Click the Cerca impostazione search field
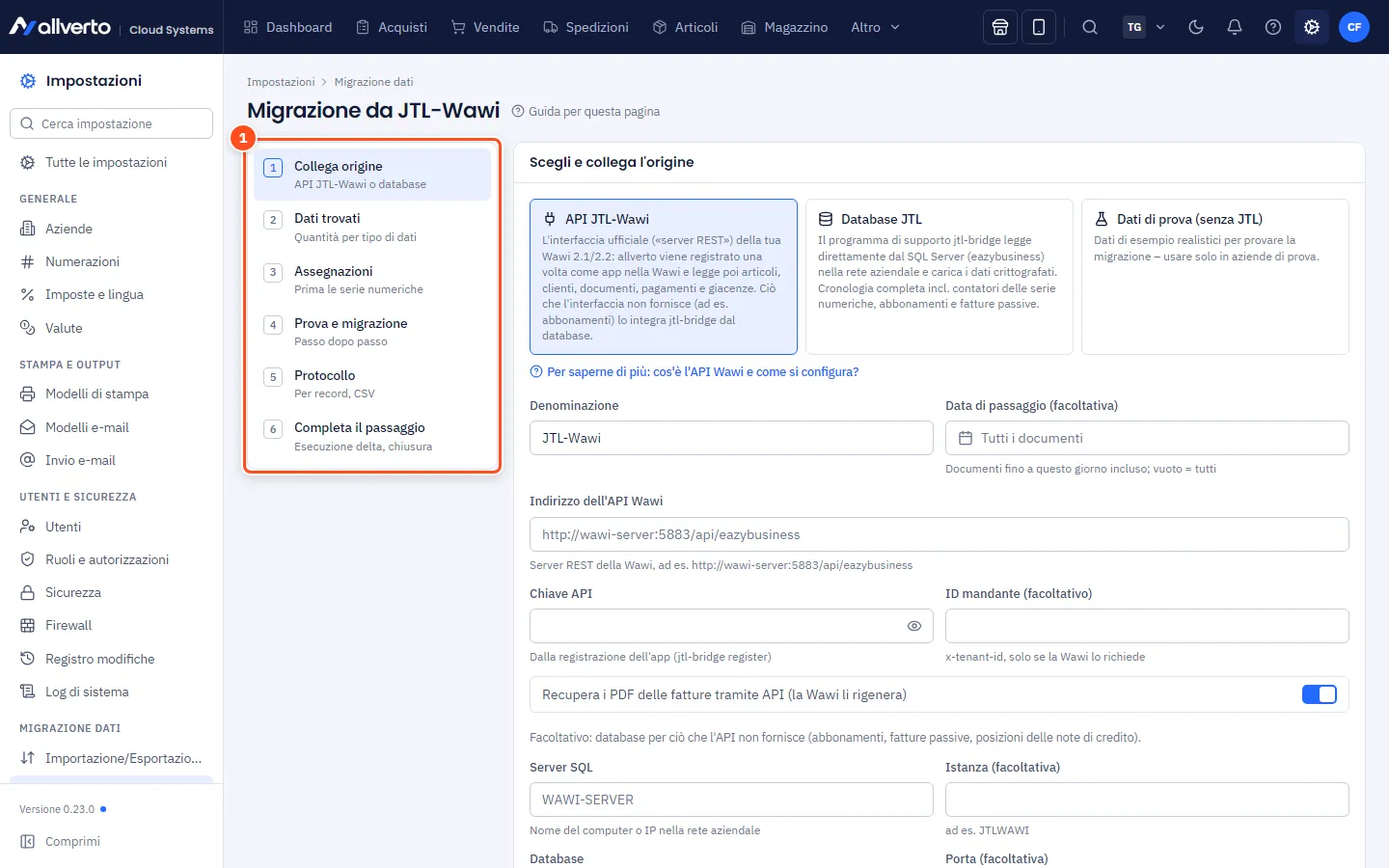Viewport: 1389px width, 868px height. pos(111,123)
